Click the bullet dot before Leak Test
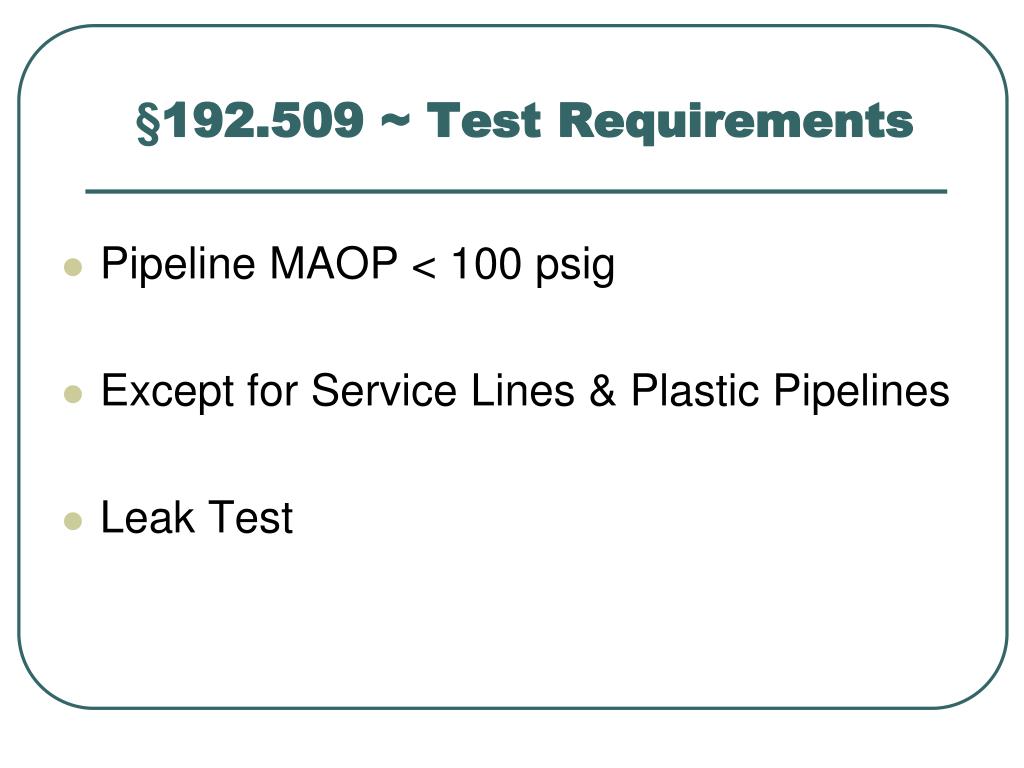This screenshot has height=768, width=1024. tap(73, 521)
